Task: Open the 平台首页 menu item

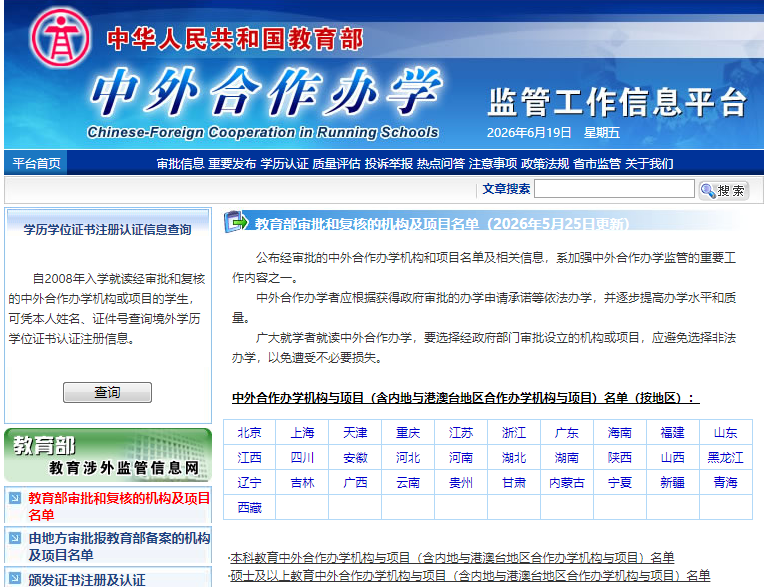Action: tap(36, 163)
